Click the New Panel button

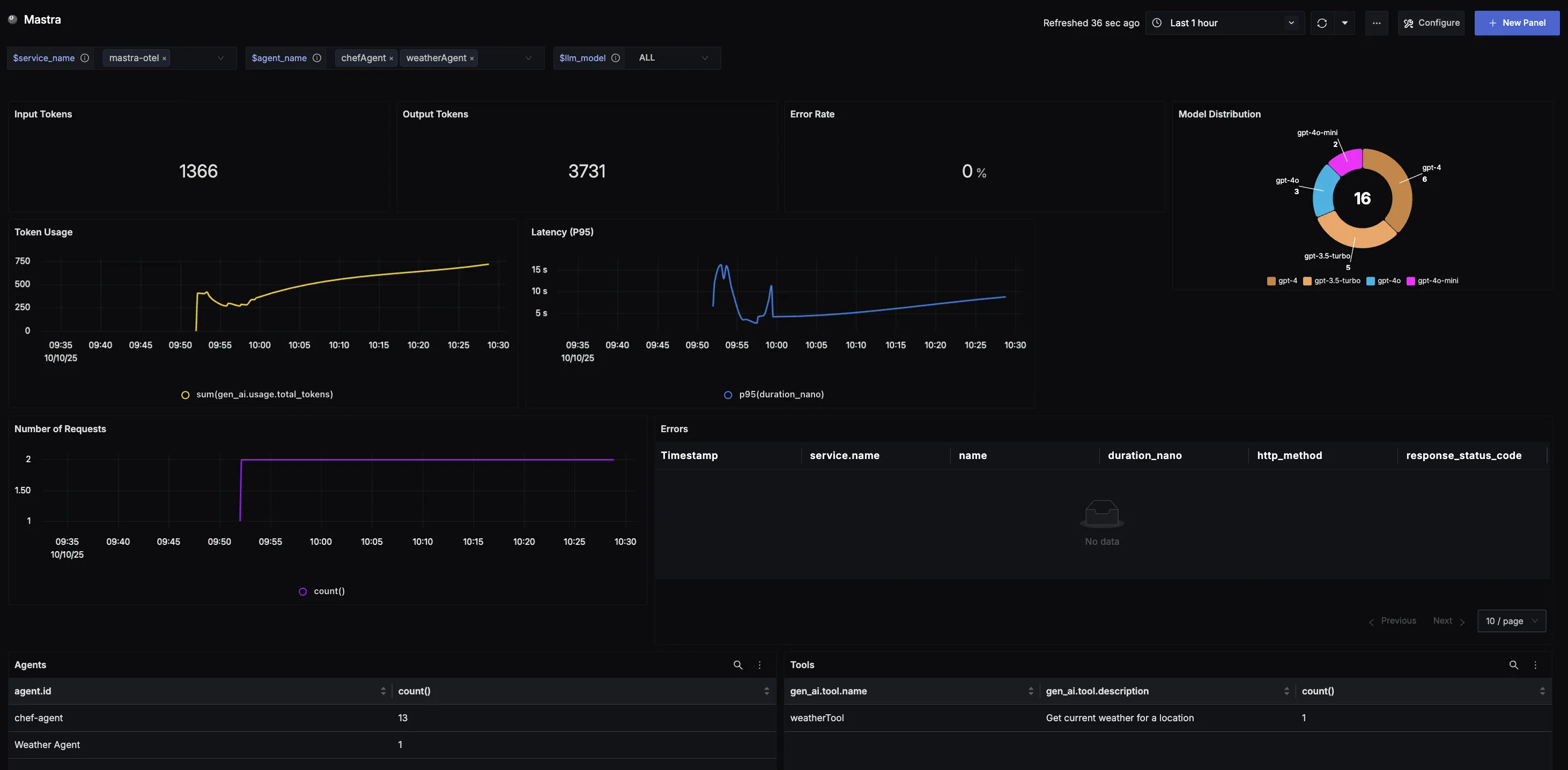click(1517, 23)
